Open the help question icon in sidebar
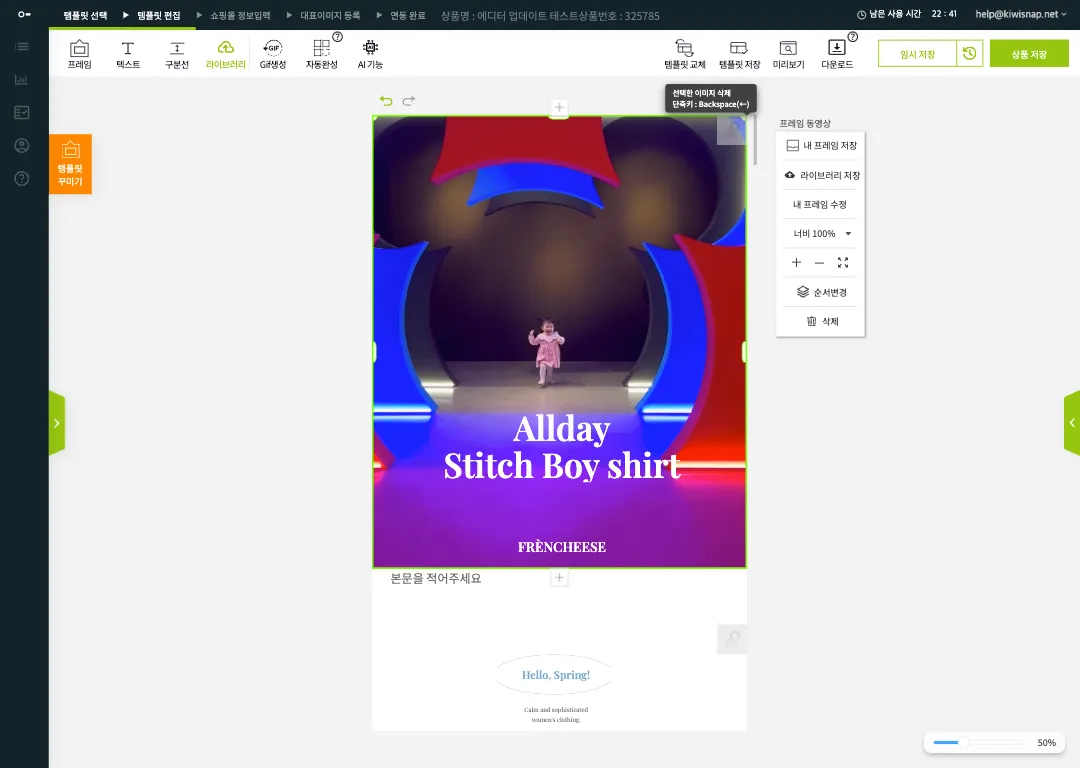The image size is (1080, 768). click(22, 178)
